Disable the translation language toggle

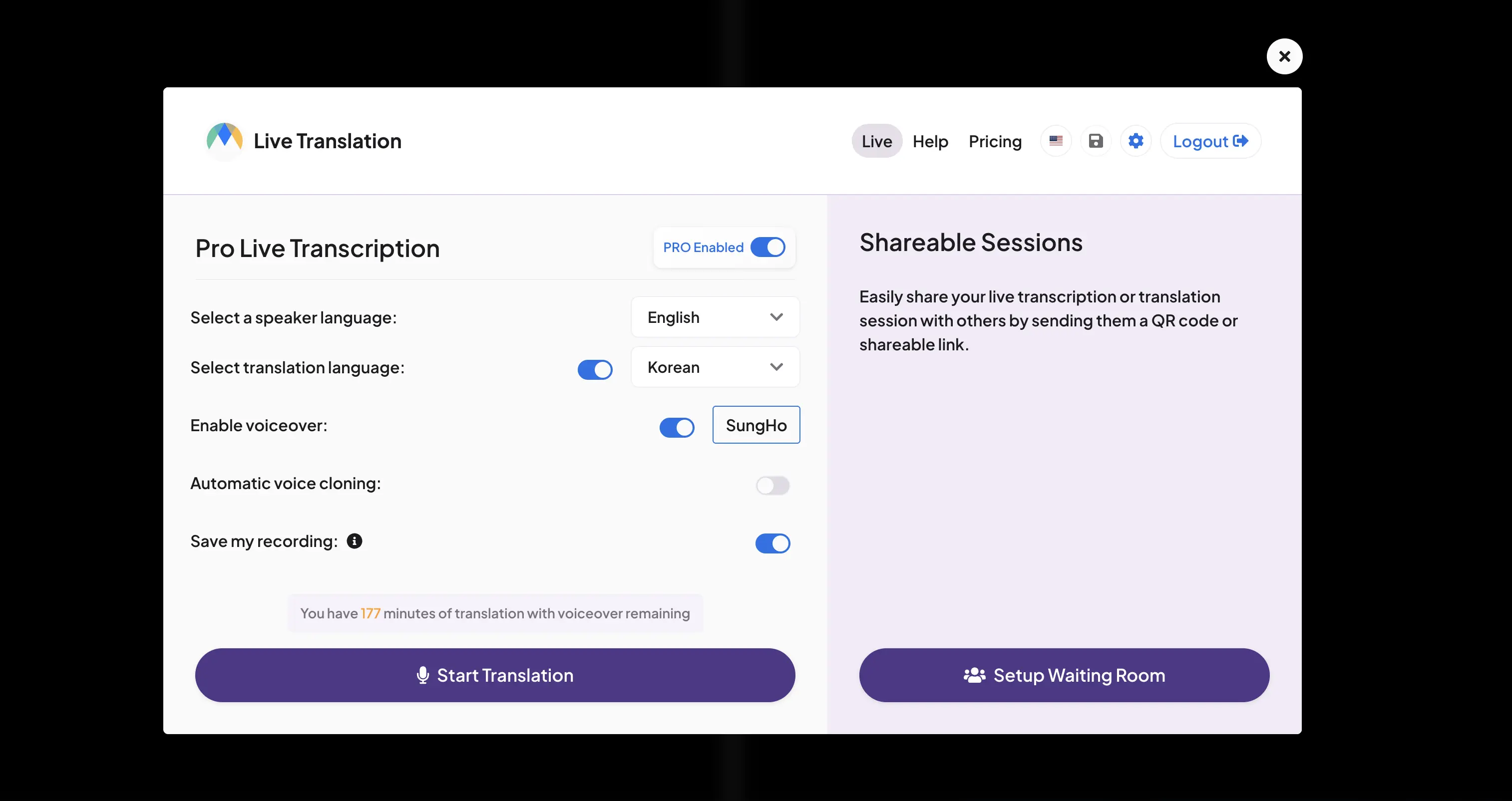(x=595, y=370)
